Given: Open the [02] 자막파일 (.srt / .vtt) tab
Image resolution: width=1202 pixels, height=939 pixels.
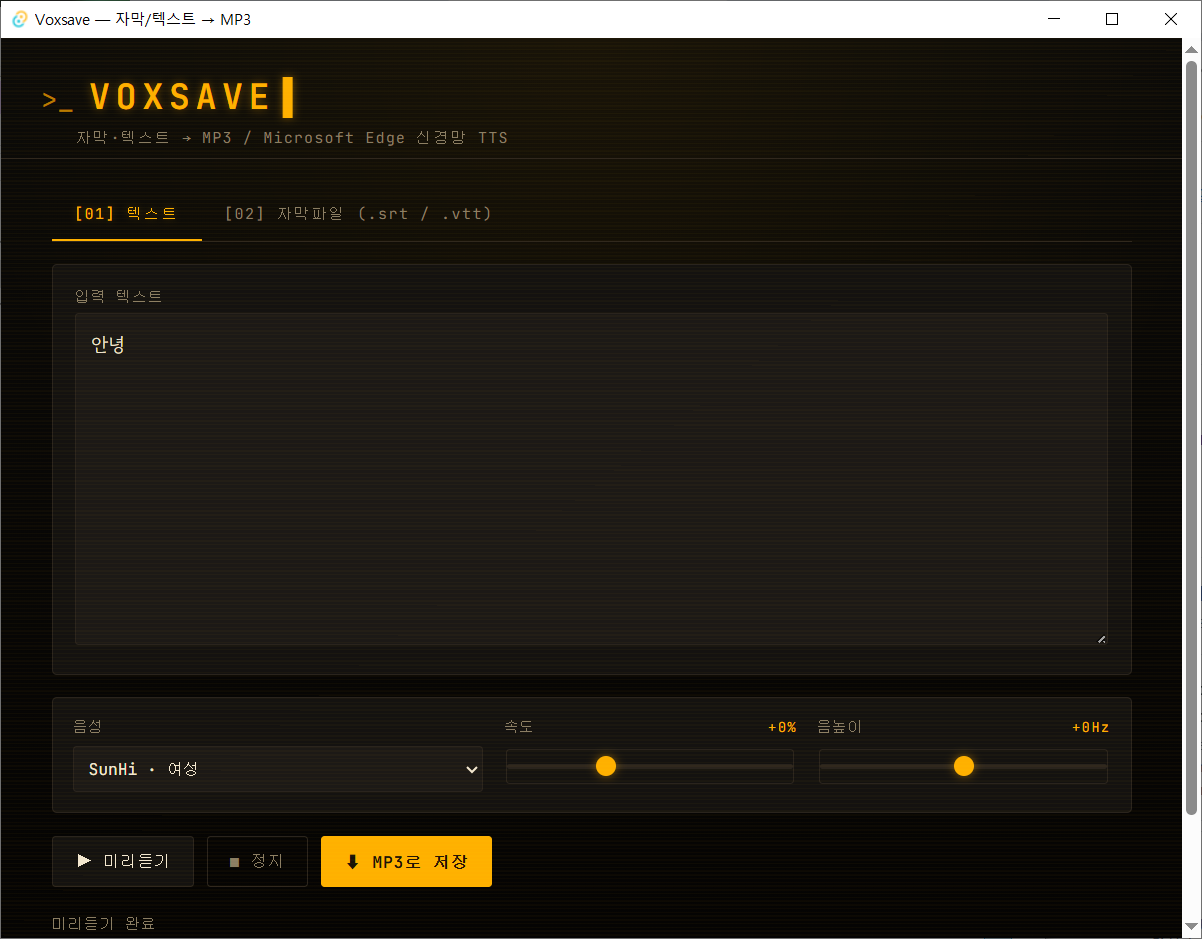Looking at the screenshot, I should coord(358,214).
